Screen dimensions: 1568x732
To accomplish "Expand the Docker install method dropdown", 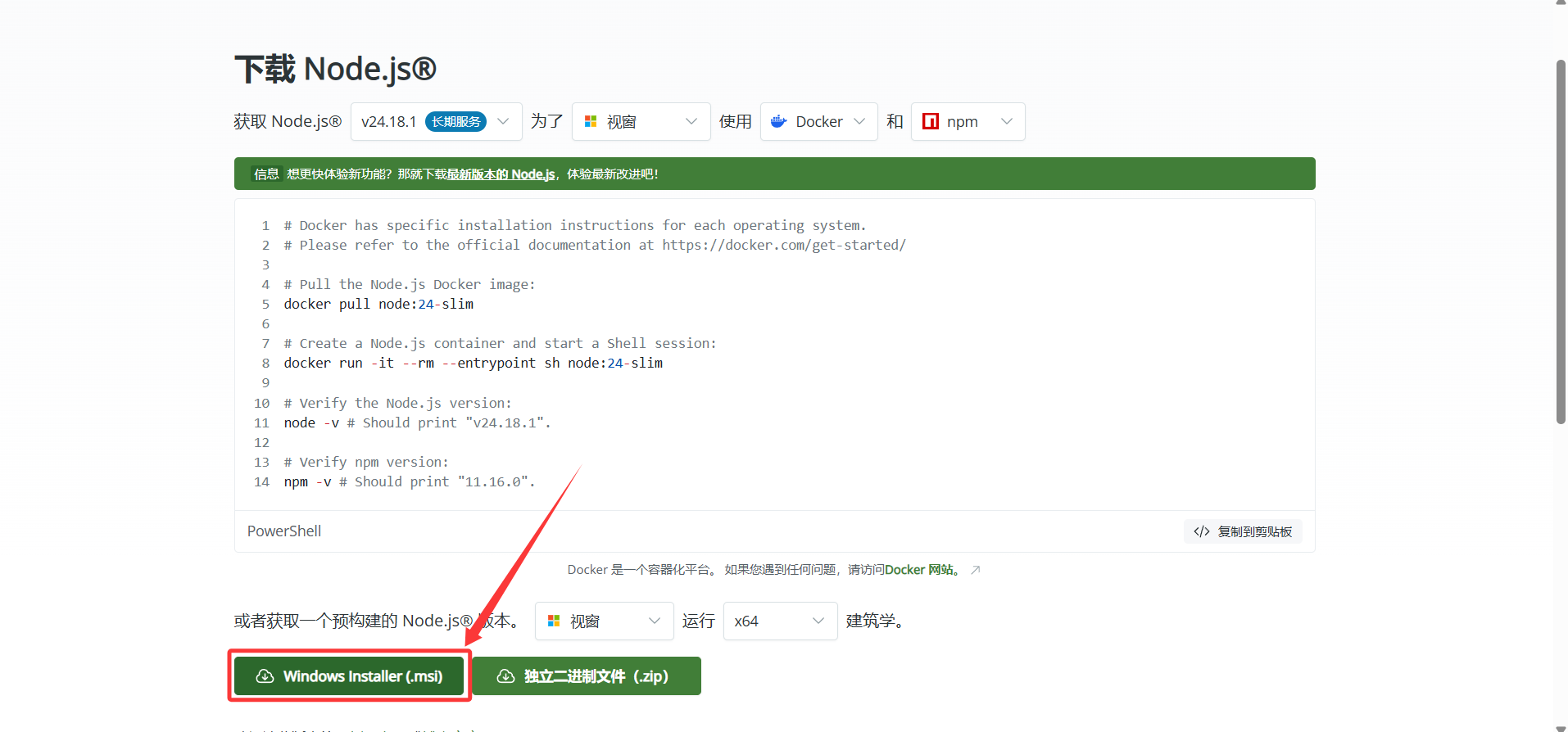I will 818,121.
